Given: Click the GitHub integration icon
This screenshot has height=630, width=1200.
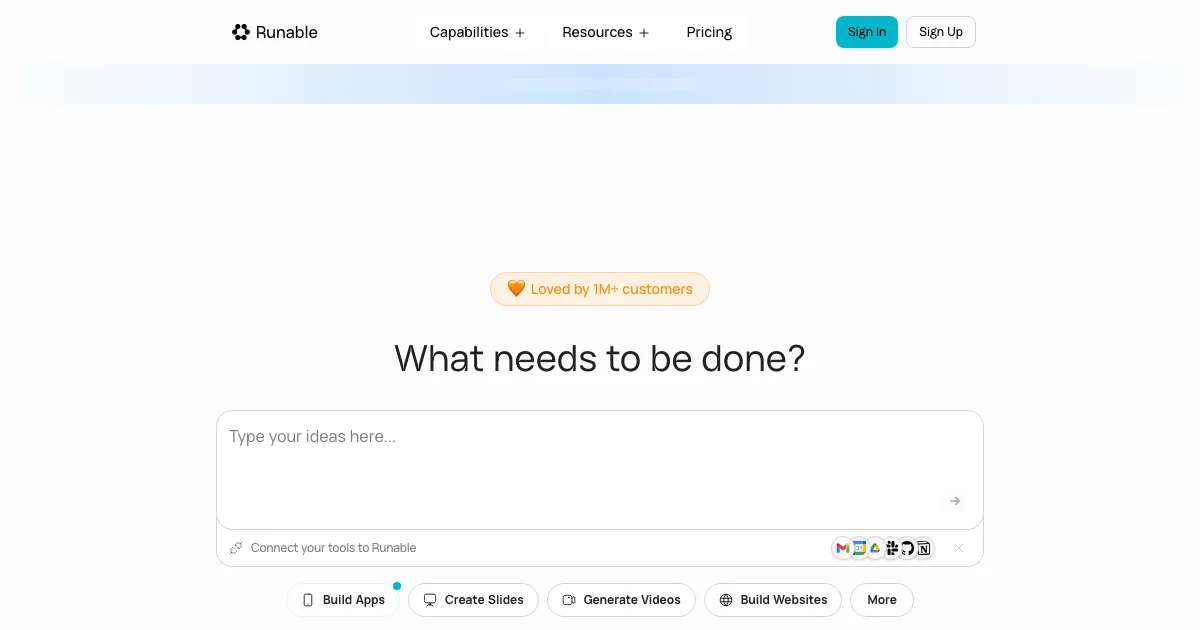Looking at the screenshot, I should (x=907, y=548).
